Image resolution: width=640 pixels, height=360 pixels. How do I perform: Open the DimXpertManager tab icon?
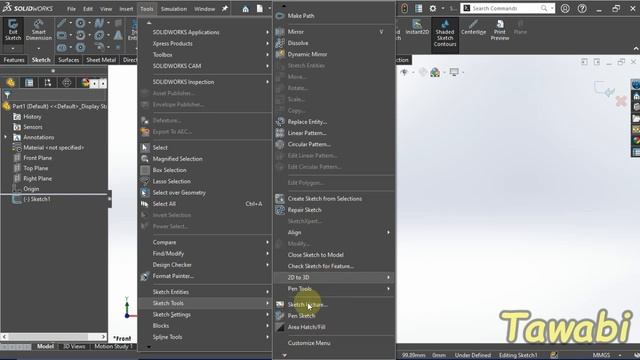(x=67, y=83)
